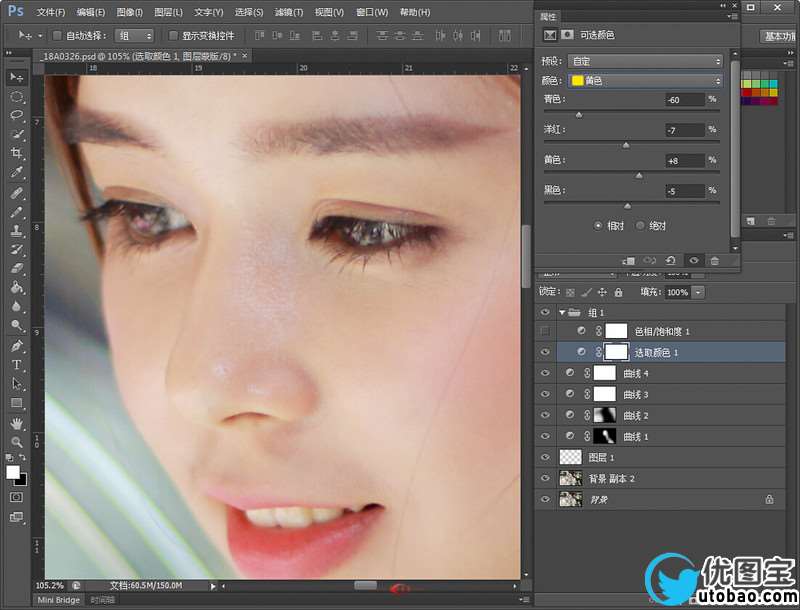Select the History Brush tool

16,249
